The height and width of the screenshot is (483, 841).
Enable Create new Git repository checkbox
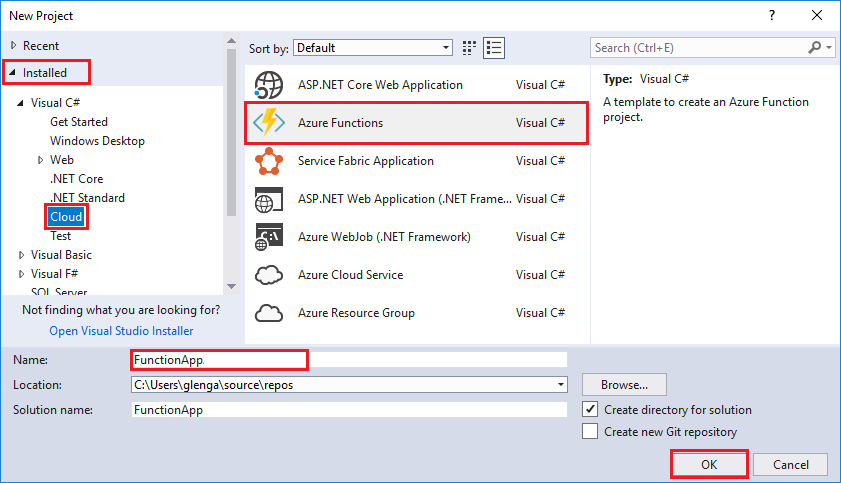(590, 431)
